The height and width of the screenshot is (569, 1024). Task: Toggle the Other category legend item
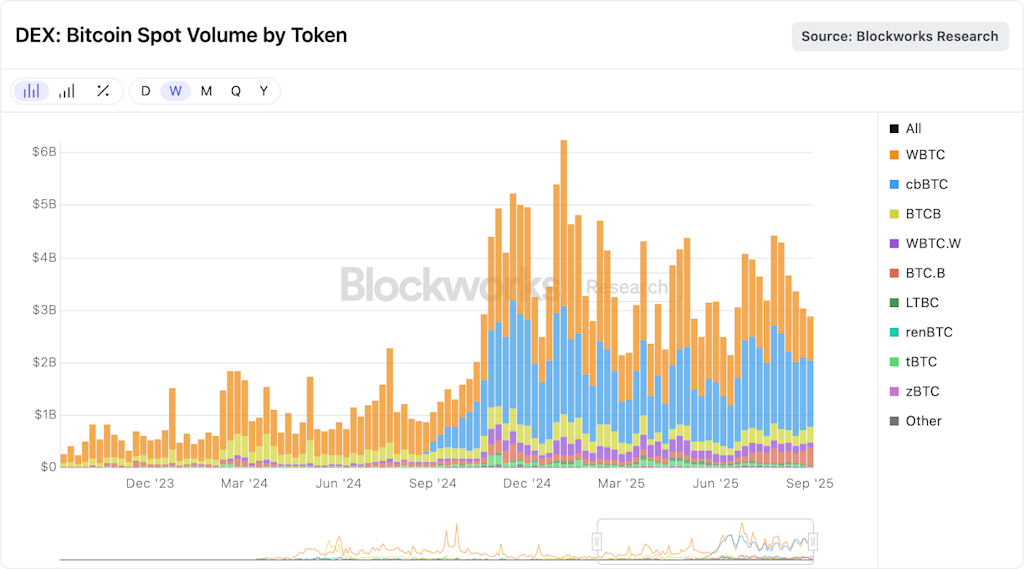(916, 421)
